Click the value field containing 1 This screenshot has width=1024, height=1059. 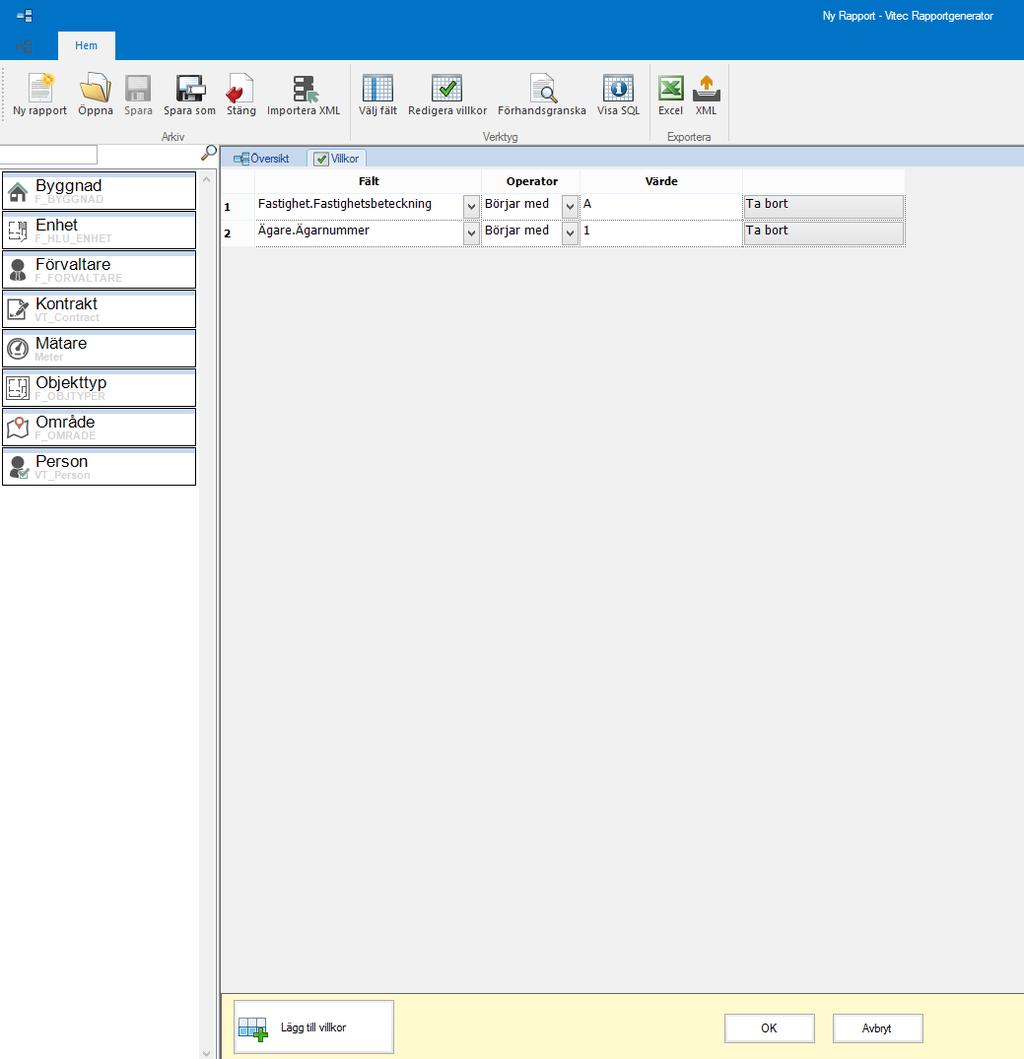pyautogui.click(x=661, y=233)
